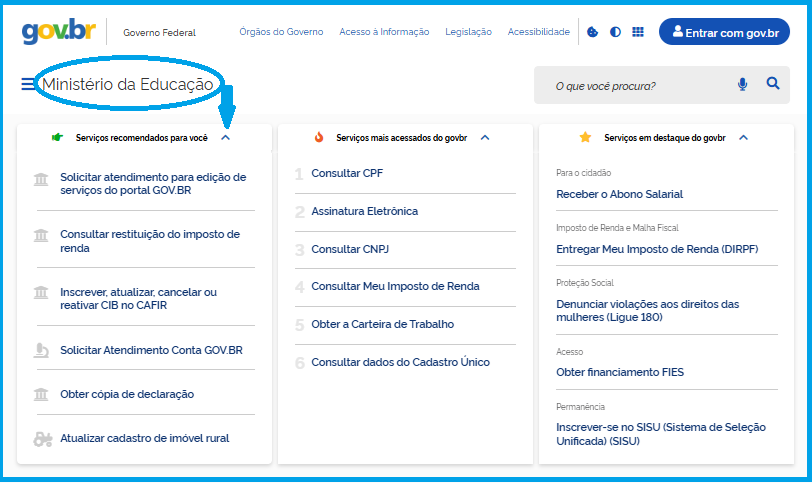
Task: Open Inscrever-se no SISU link
Action: pyautogui.click(x=661, y=434)
